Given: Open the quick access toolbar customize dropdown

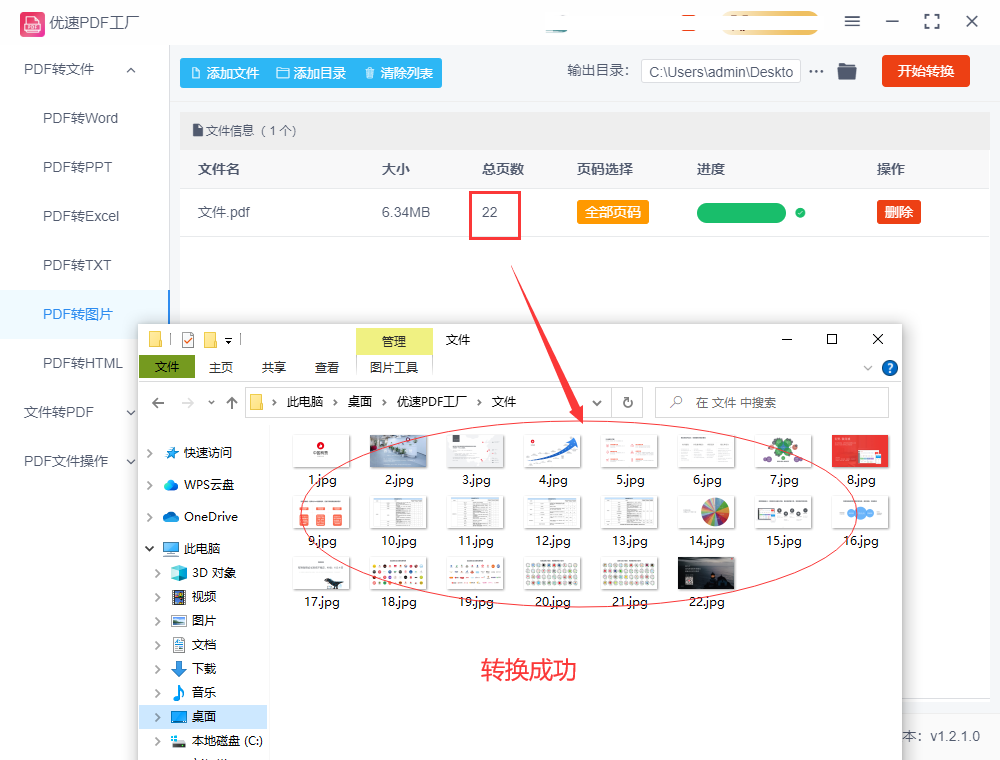Looking at the screenshot, I should (x=228, y=341).
